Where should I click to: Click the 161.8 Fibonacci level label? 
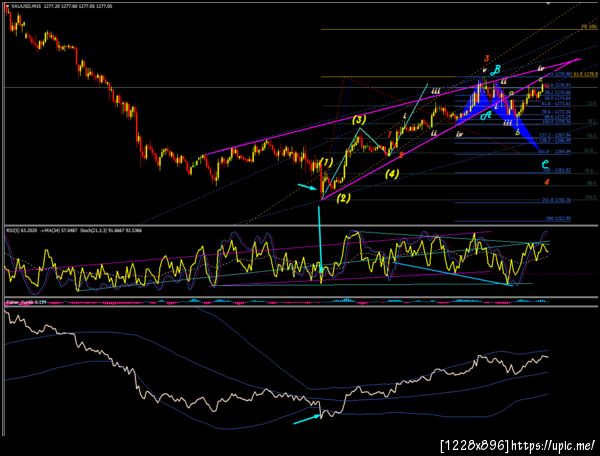coord(554,152)
